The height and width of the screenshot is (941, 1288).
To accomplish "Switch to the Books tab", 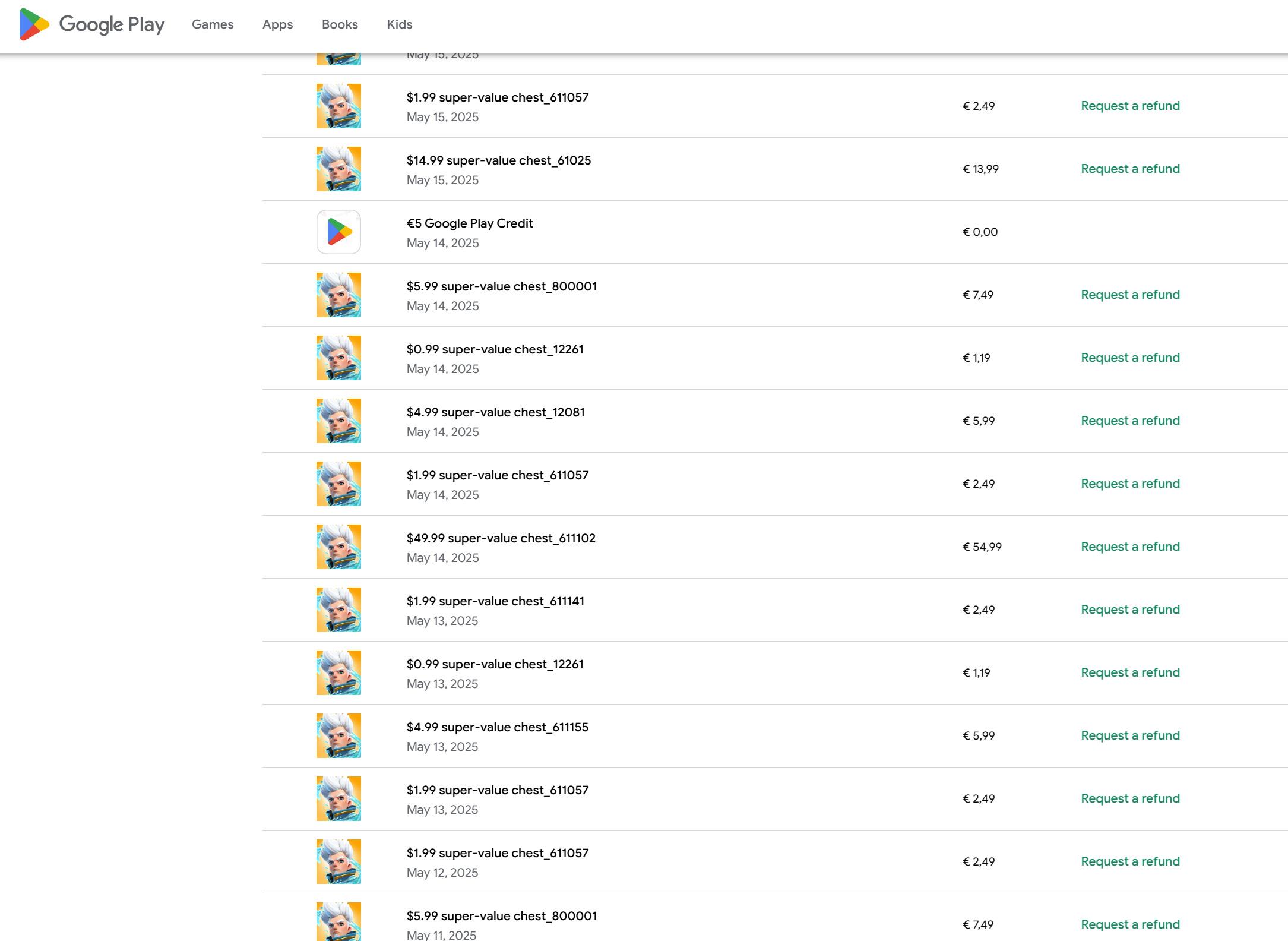I will pyautogui.click(x=340, y=24).
